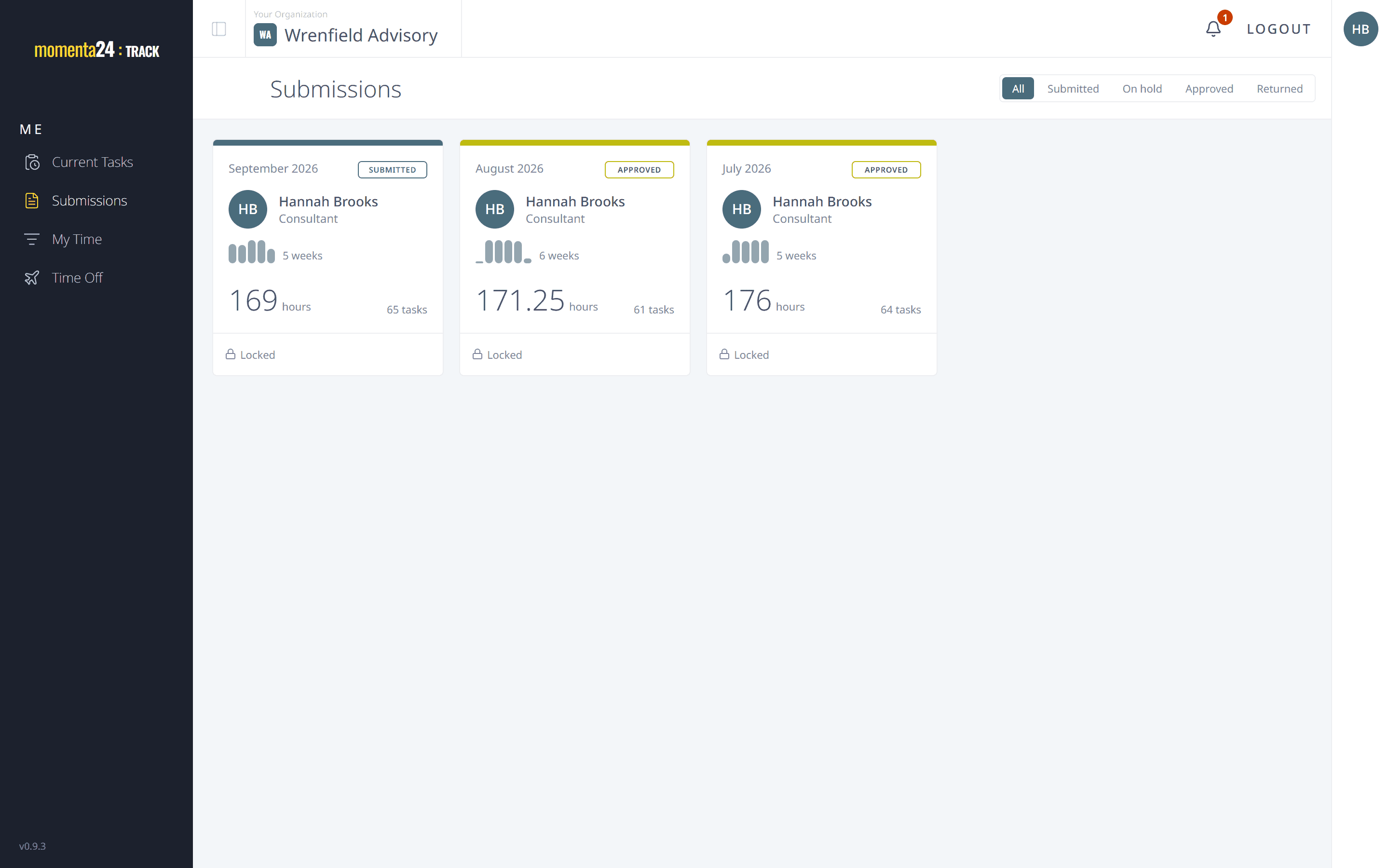The height and width of the screenshot is (868, 1389).
Task: Open the Submissions sidebar link
Action: click(90, 201)
